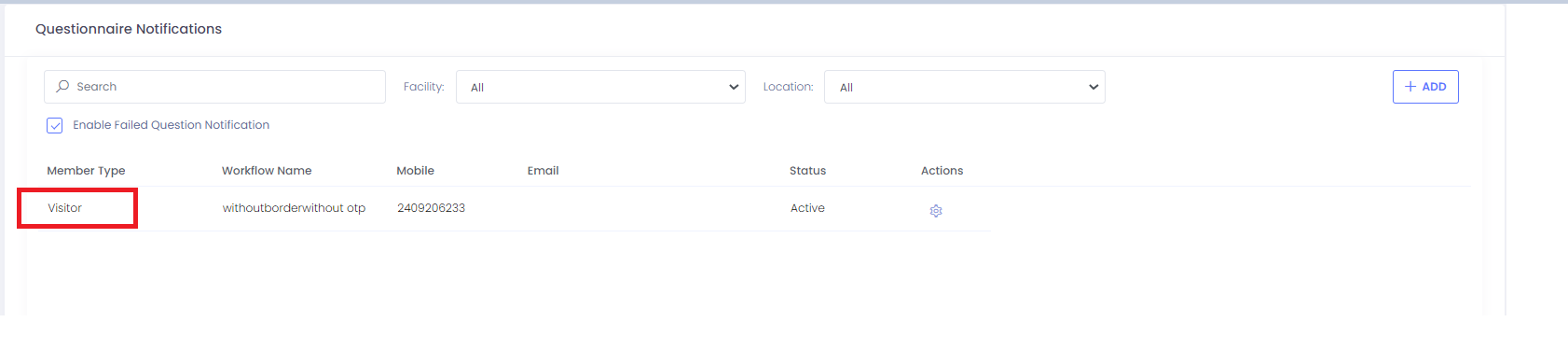Click the Active status cell

coord(807,208)
